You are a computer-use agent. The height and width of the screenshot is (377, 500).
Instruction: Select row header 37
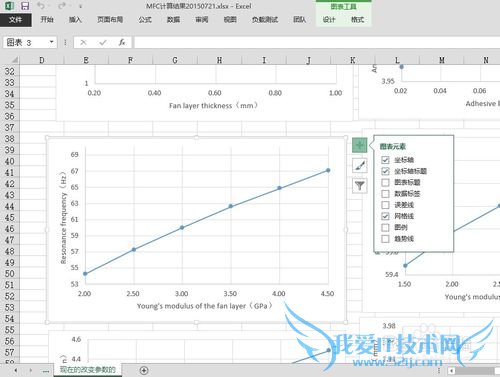[x=10, y=128]
